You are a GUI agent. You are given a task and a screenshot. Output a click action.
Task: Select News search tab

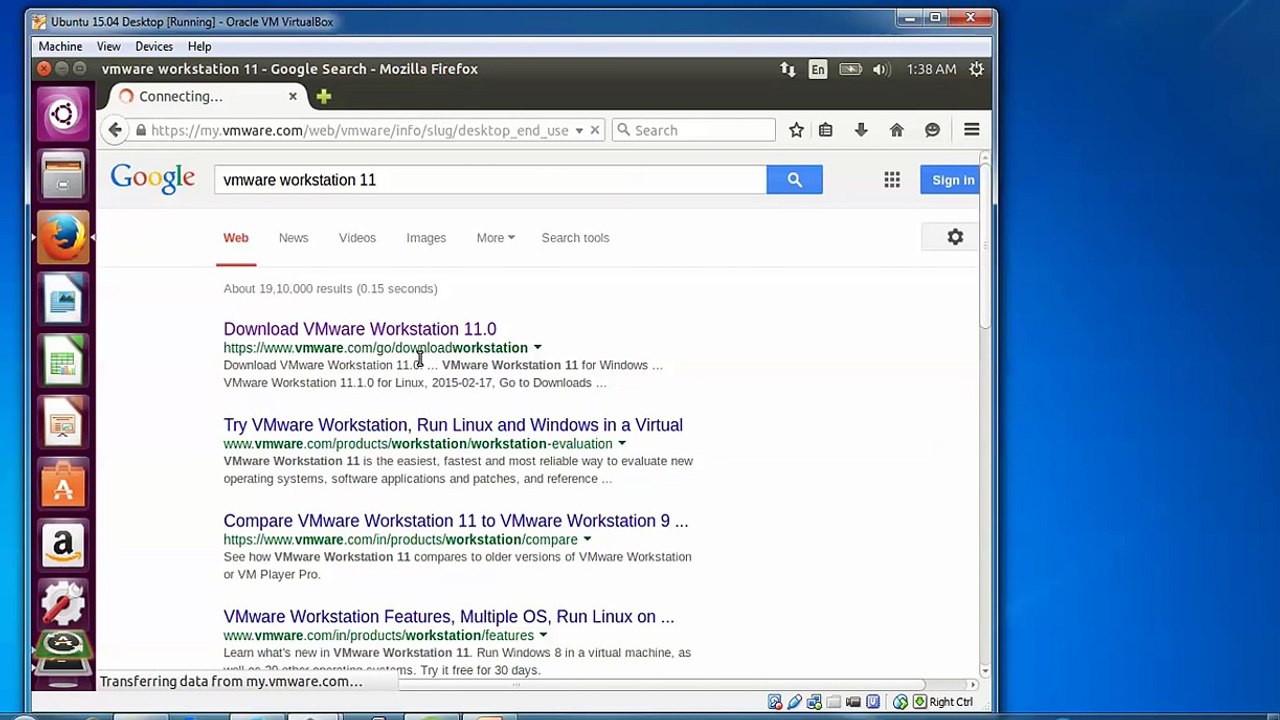click(293, 238)
